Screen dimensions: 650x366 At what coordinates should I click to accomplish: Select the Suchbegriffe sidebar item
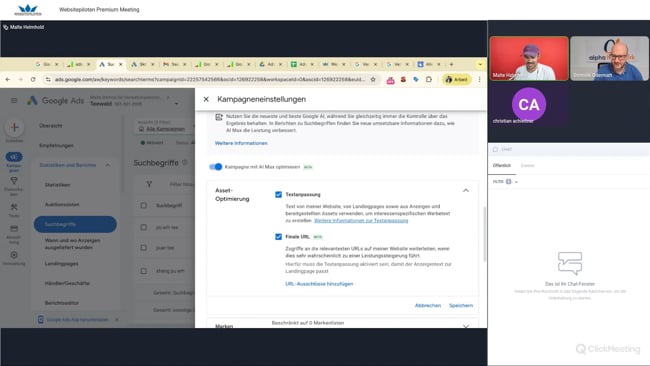(x=75, y=224)
